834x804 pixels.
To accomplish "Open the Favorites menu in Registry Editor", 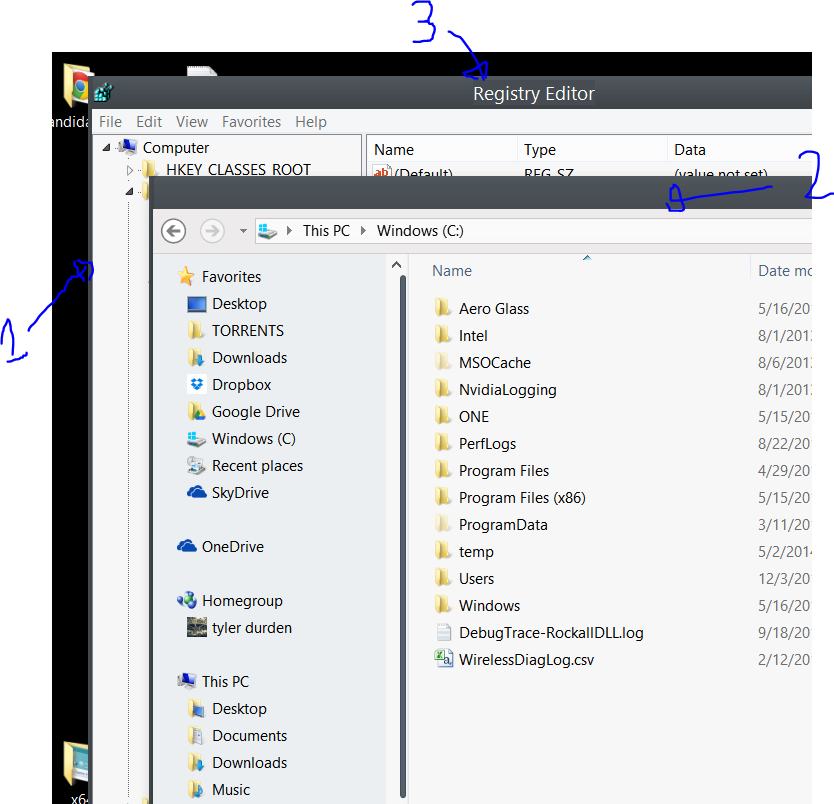I will pyautogui.click(x=251, y=122).
